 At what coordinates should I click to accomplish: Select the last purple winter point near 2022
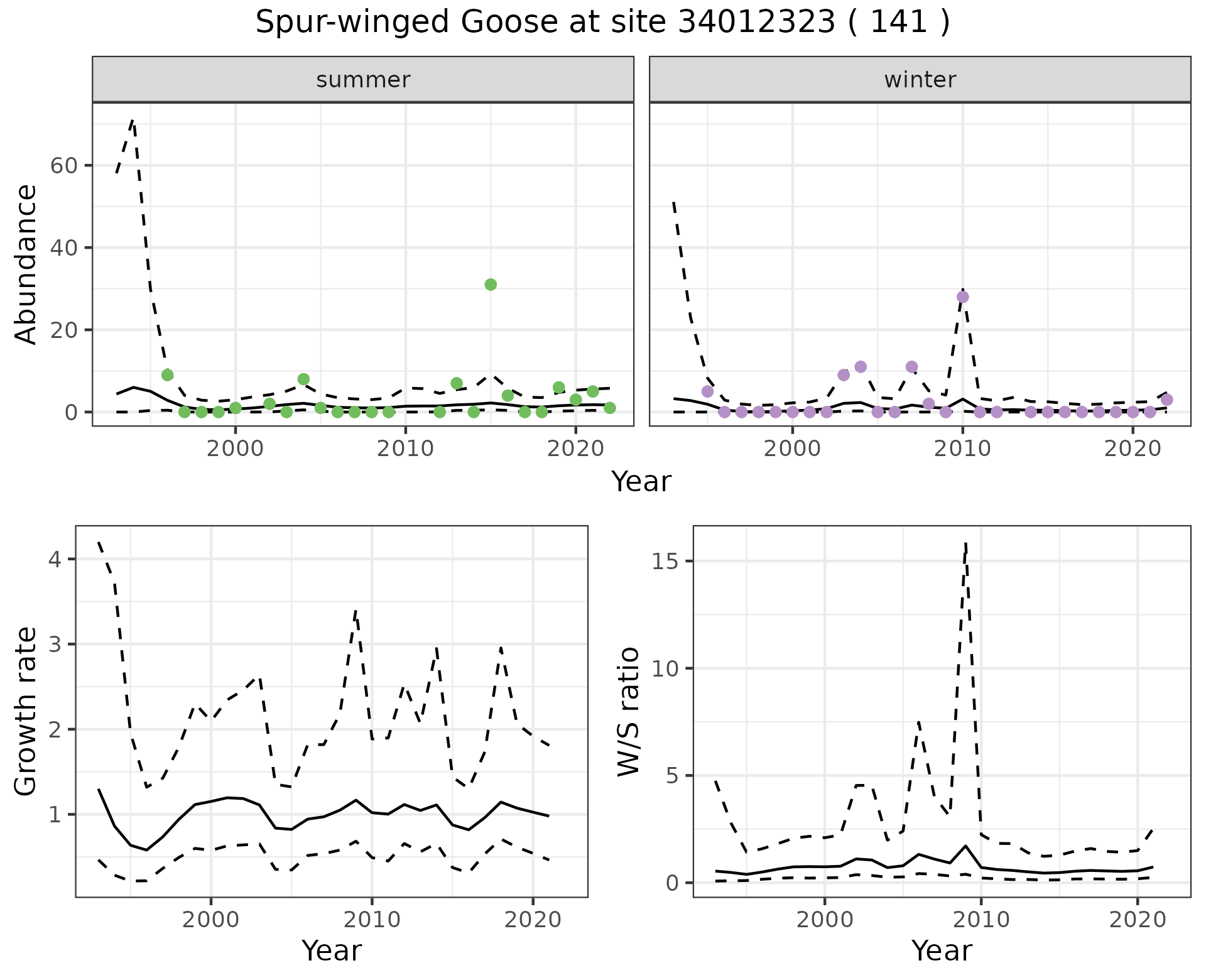point(1166,400)
